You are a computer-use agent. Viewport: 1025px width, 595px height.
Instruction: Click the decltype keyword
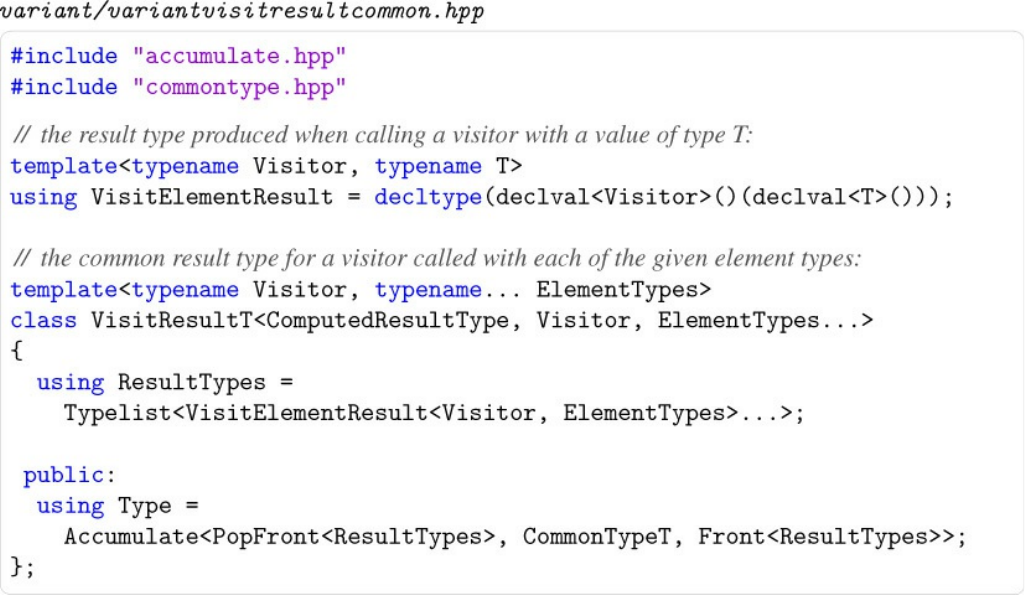(428, 197)
